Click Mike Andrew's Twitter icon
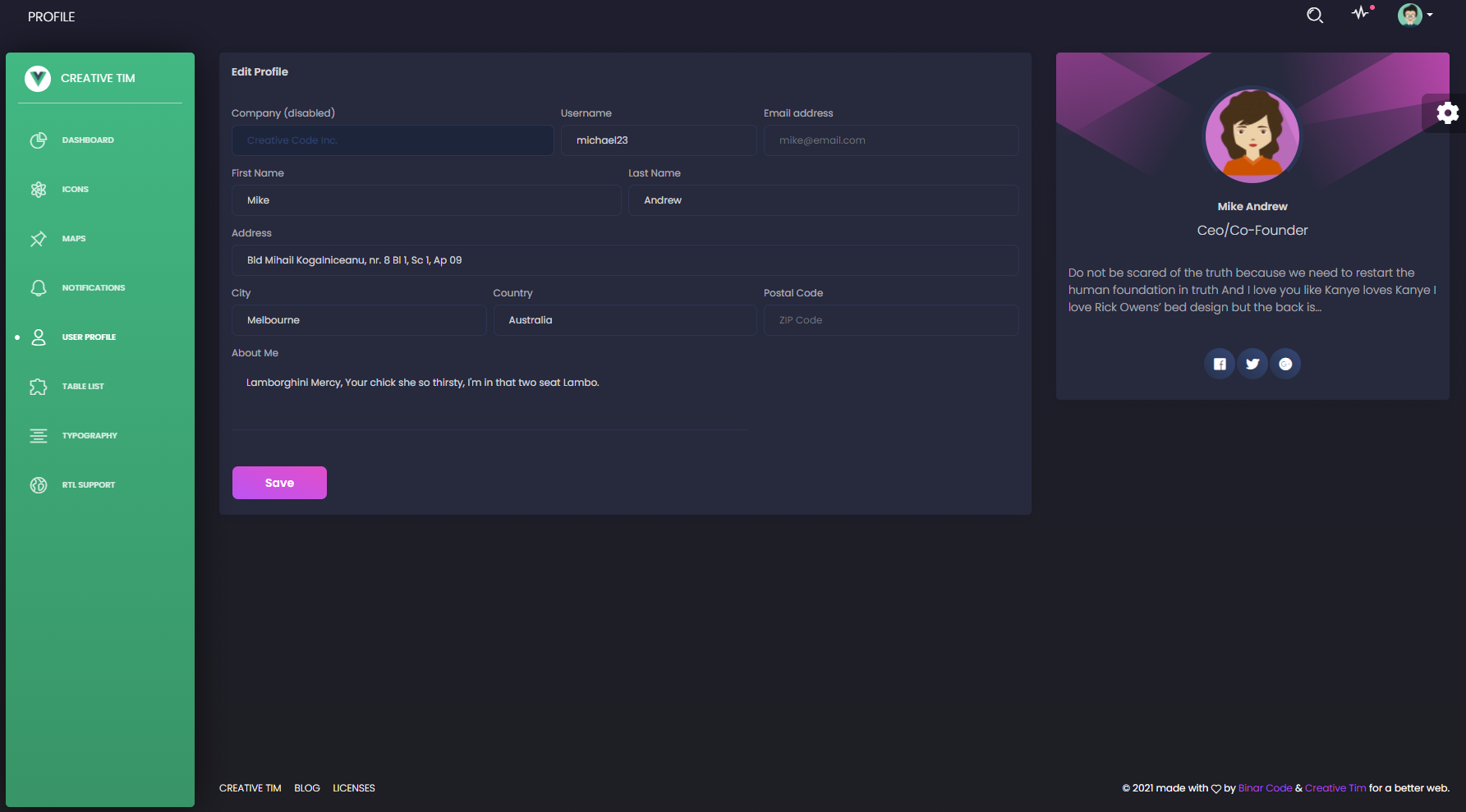The height and width of the screenshot is (812, 1466). [x=1252, y=363]
